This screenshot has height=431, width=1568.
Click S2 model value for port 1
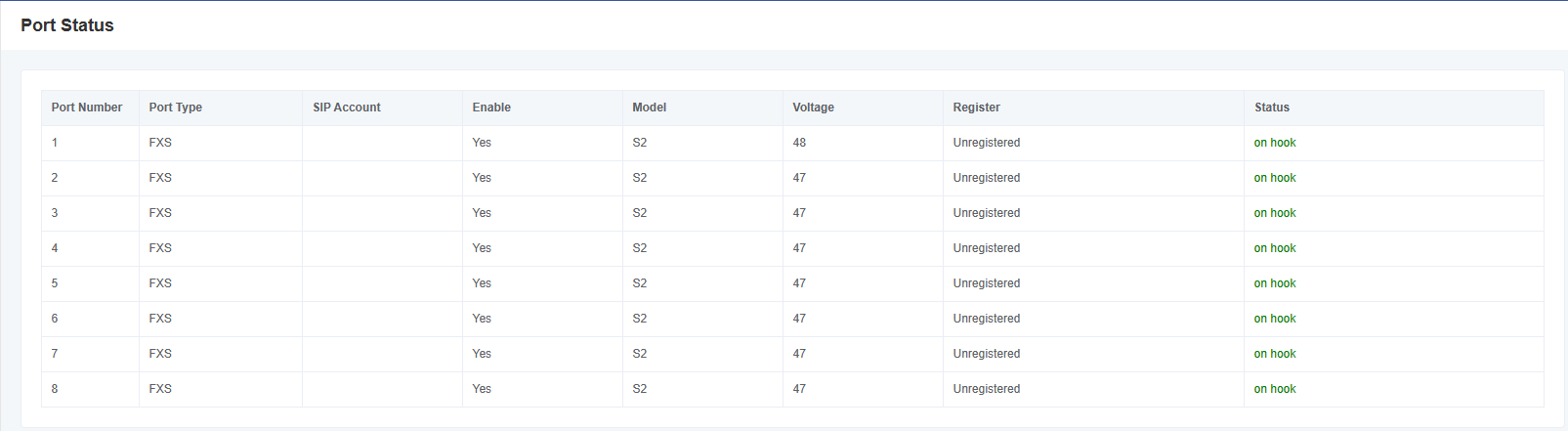pyautogui.click(x=640, y=143)
